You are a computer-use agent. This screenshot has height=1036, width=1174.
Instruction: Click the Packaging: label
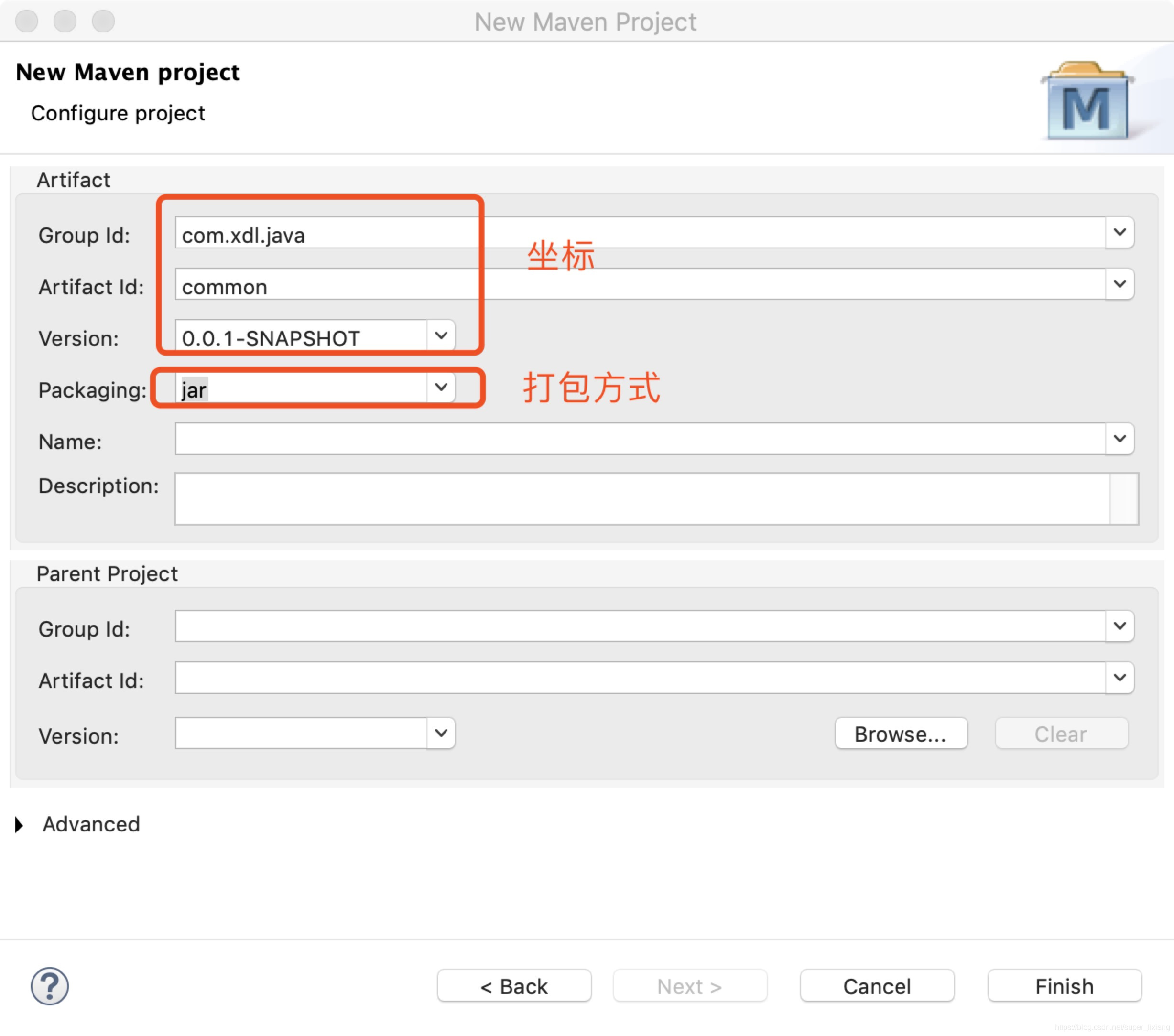[x=92, y=390]
